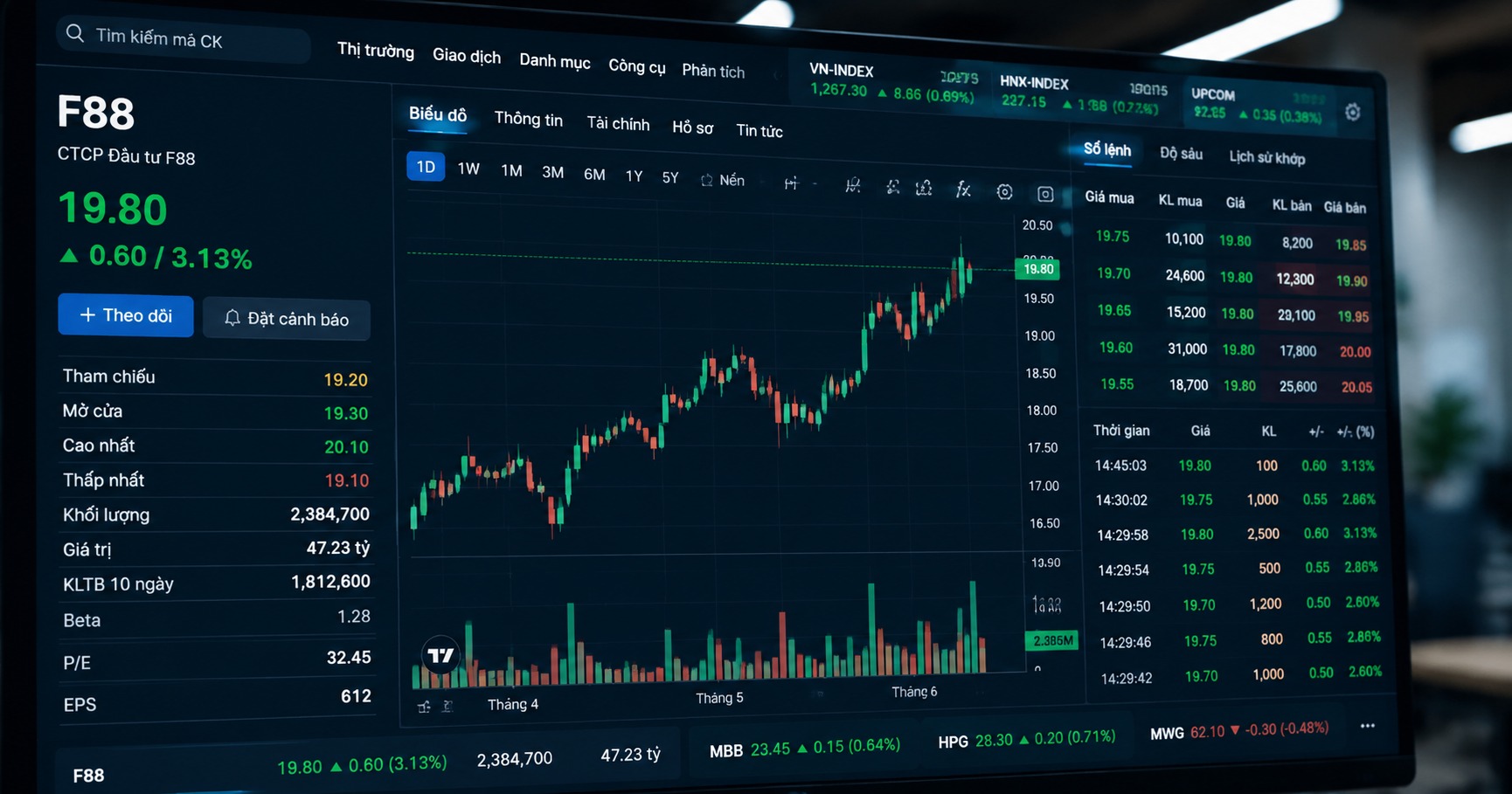
Task: Open the Danh mục menu
Action: [x=555, y=61]
